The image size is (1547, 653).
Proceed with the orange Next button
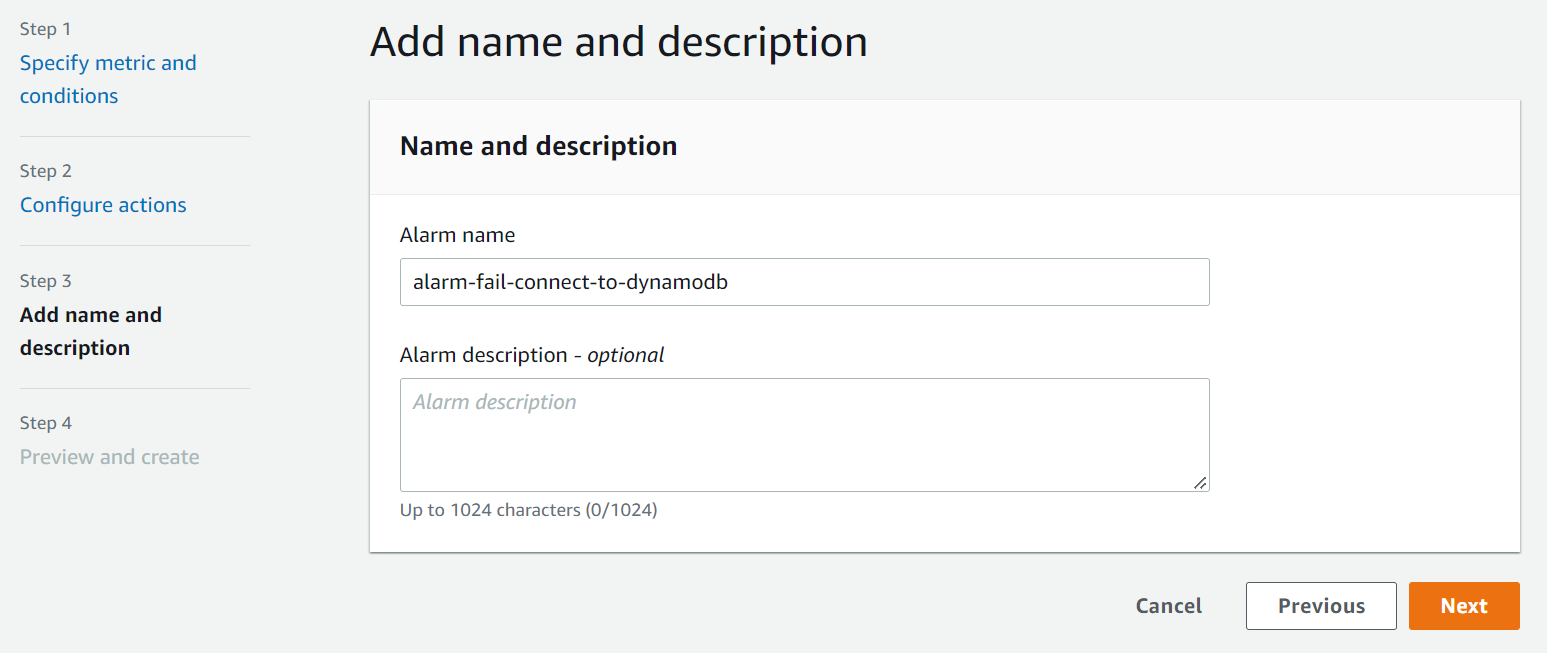[1464, 606]
